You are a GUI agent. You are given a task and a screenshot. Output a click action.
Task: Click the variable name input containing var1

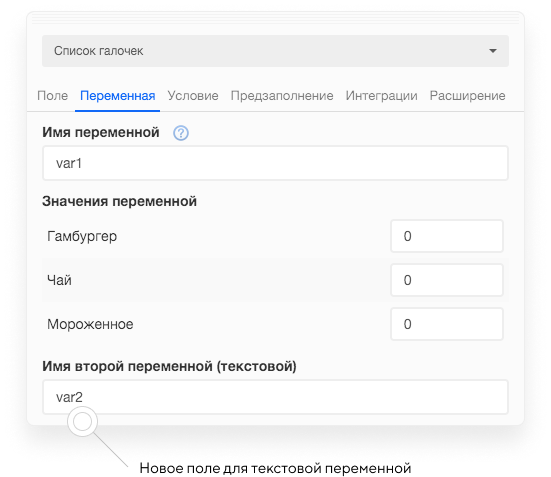point(275,163)
